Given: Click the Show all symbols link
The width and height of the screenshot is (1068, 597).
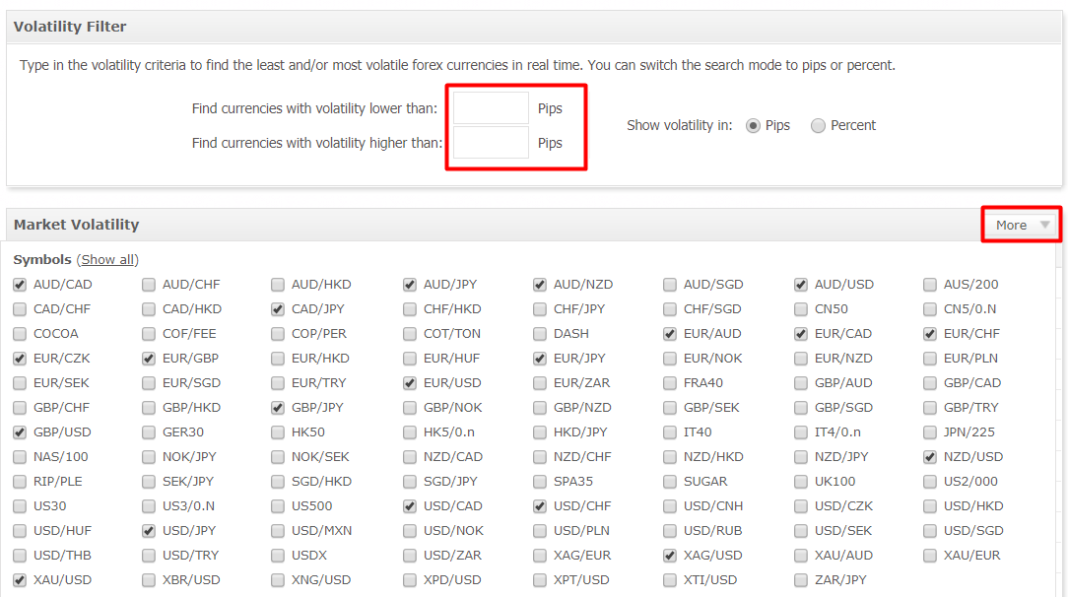Looking at the screenshot, I should pyautogui.click(x=107, y=259).
